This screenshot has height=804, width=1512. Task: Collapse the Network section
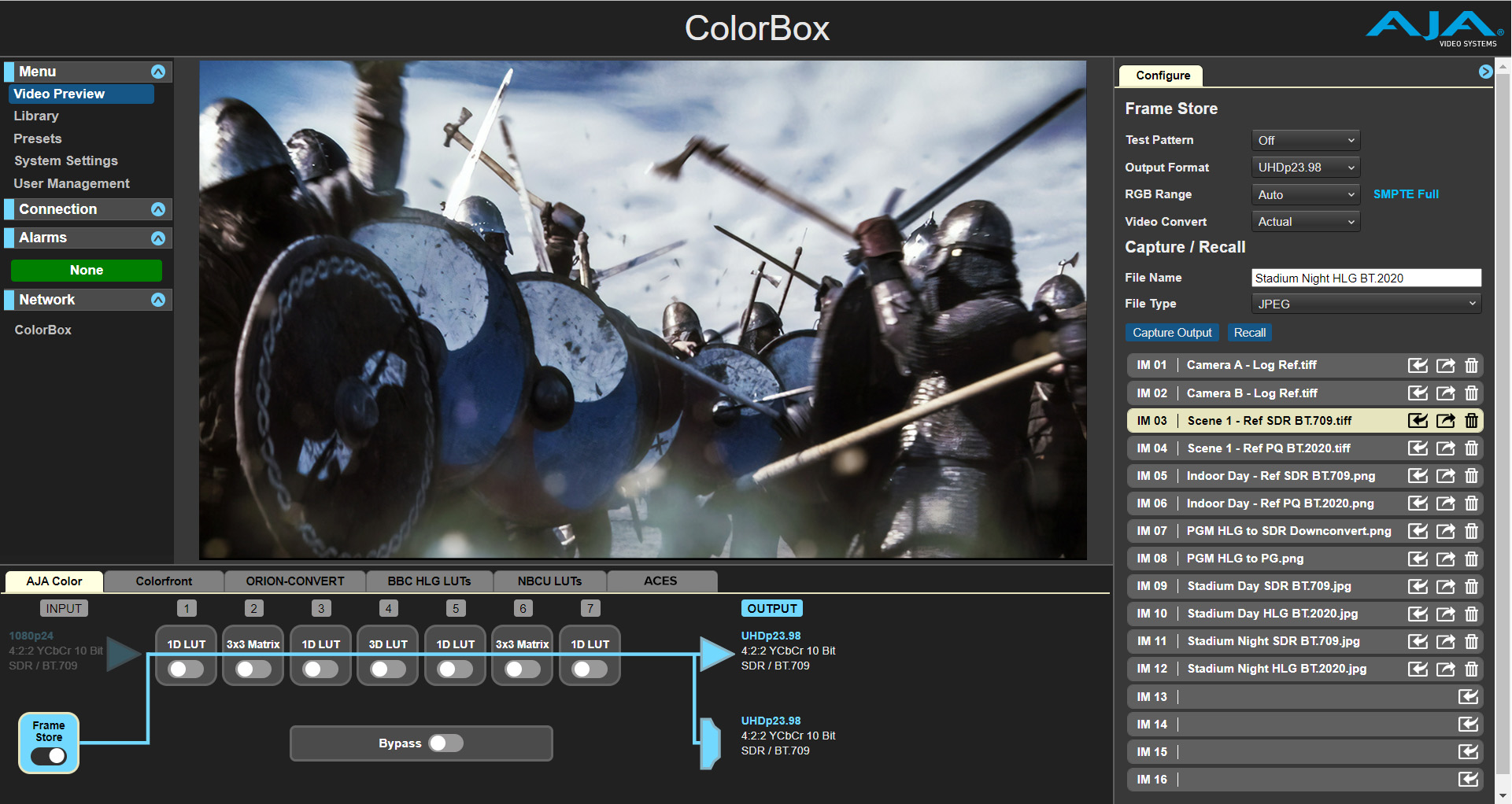[x=158, y=300]
